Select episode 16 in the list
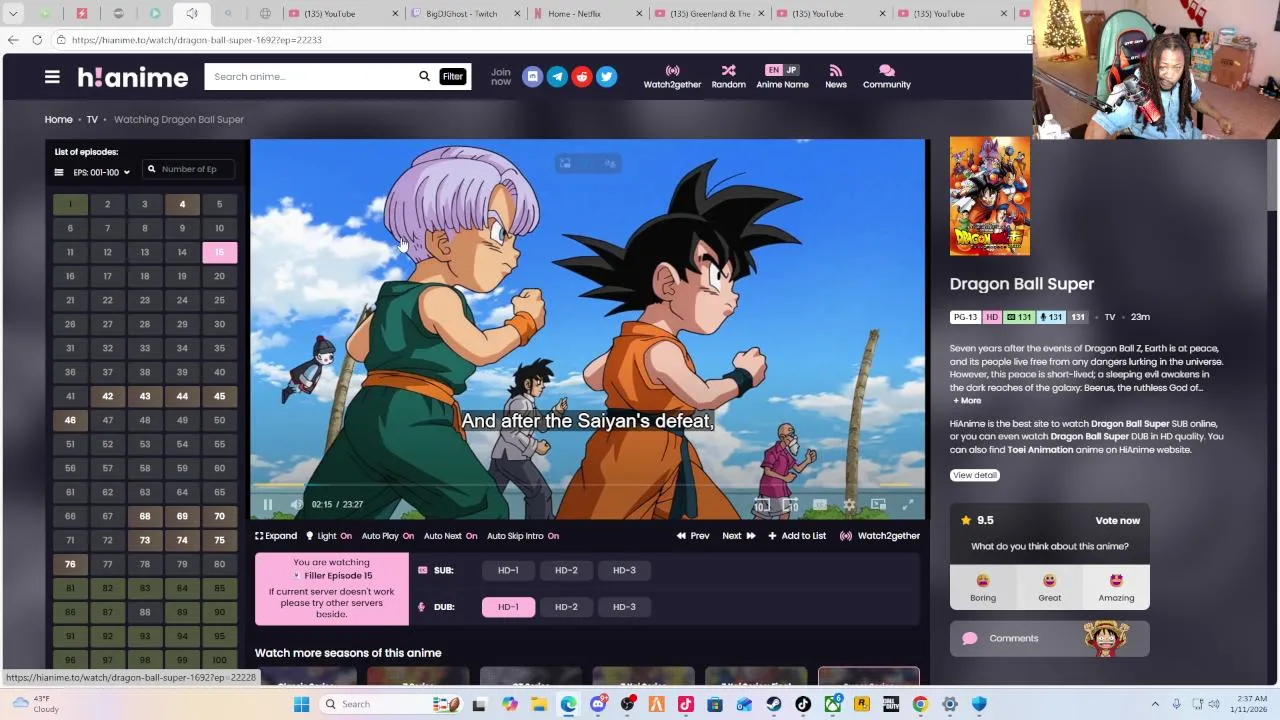This screenshot has height=720, width=1280. tap(70, 276)
